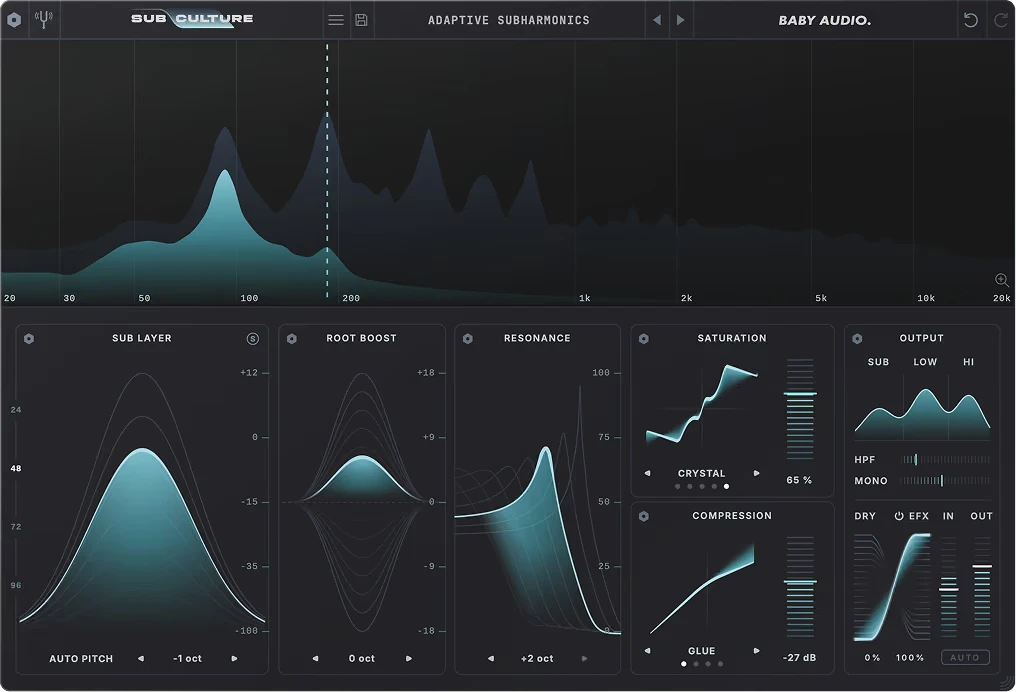Select first compression type dot
Image resolution: width=1016 pixels, height=692 pixels.
point(684,663)
